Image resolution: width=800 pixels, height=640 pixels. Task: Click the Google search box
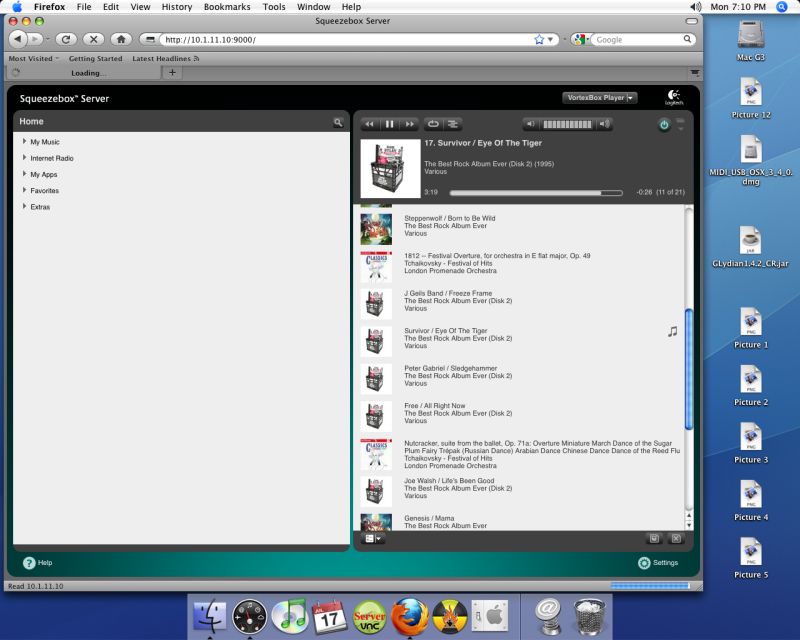638,39
